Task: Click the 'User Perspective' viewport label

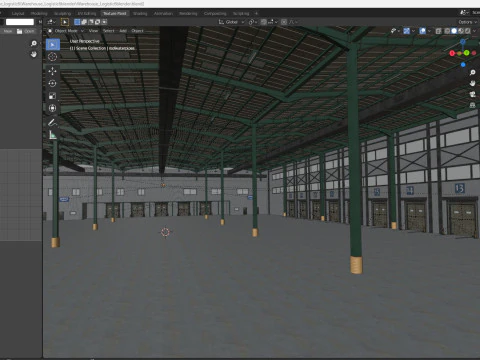Action: click(84, 41)
